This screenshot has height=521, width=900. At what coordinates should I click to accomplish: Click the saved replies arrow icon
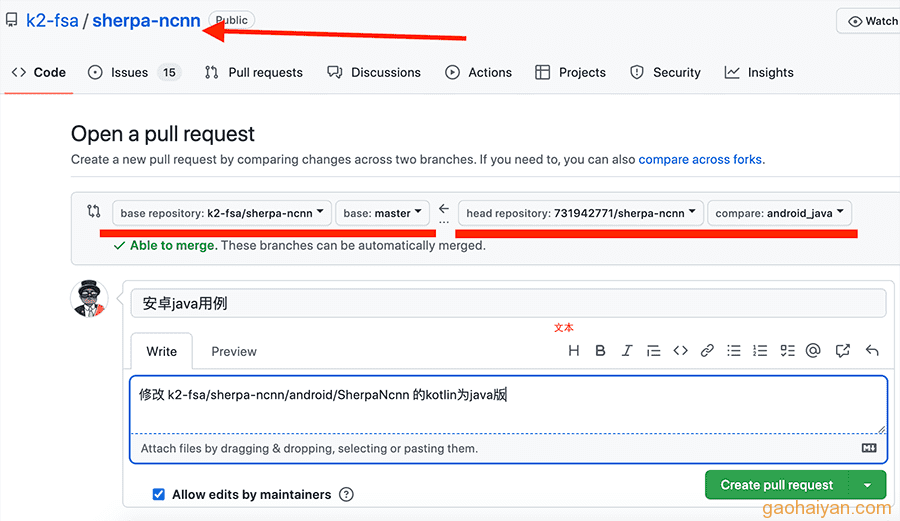click(x=872, y=351)
